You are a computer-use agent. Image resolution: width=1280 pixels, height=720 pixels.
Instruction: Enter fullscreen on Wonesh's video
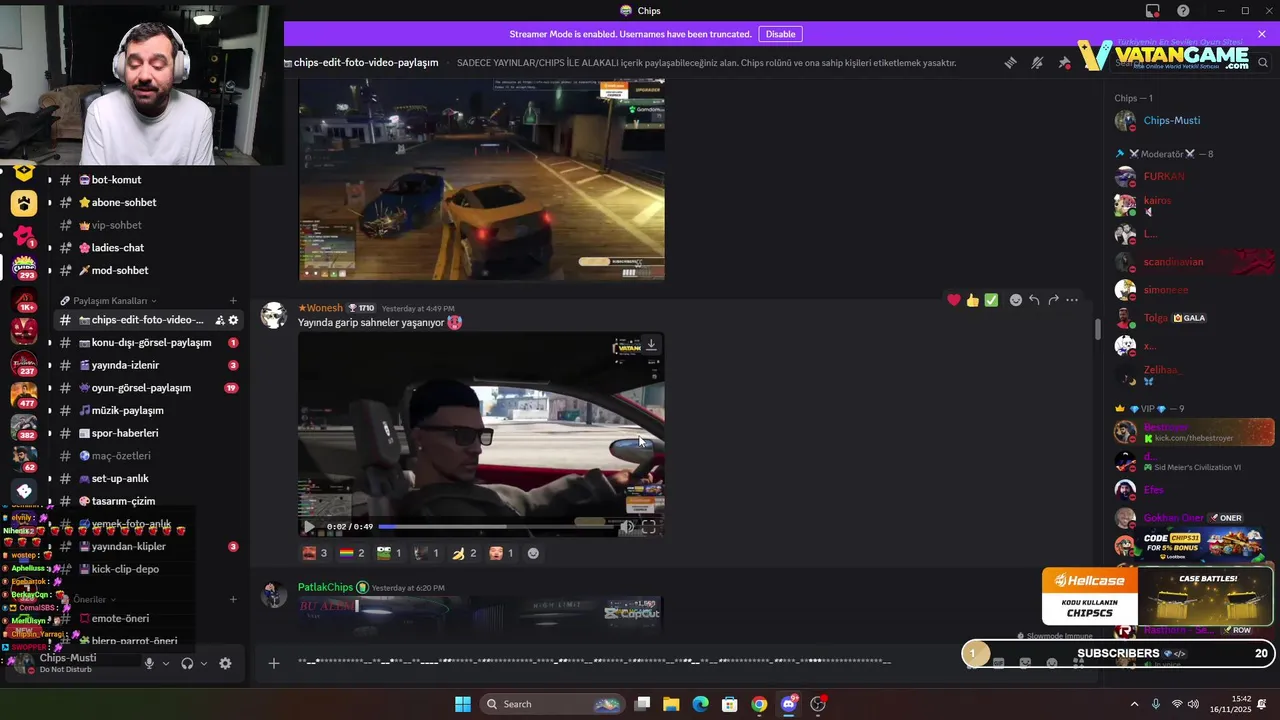click(649, 526)
